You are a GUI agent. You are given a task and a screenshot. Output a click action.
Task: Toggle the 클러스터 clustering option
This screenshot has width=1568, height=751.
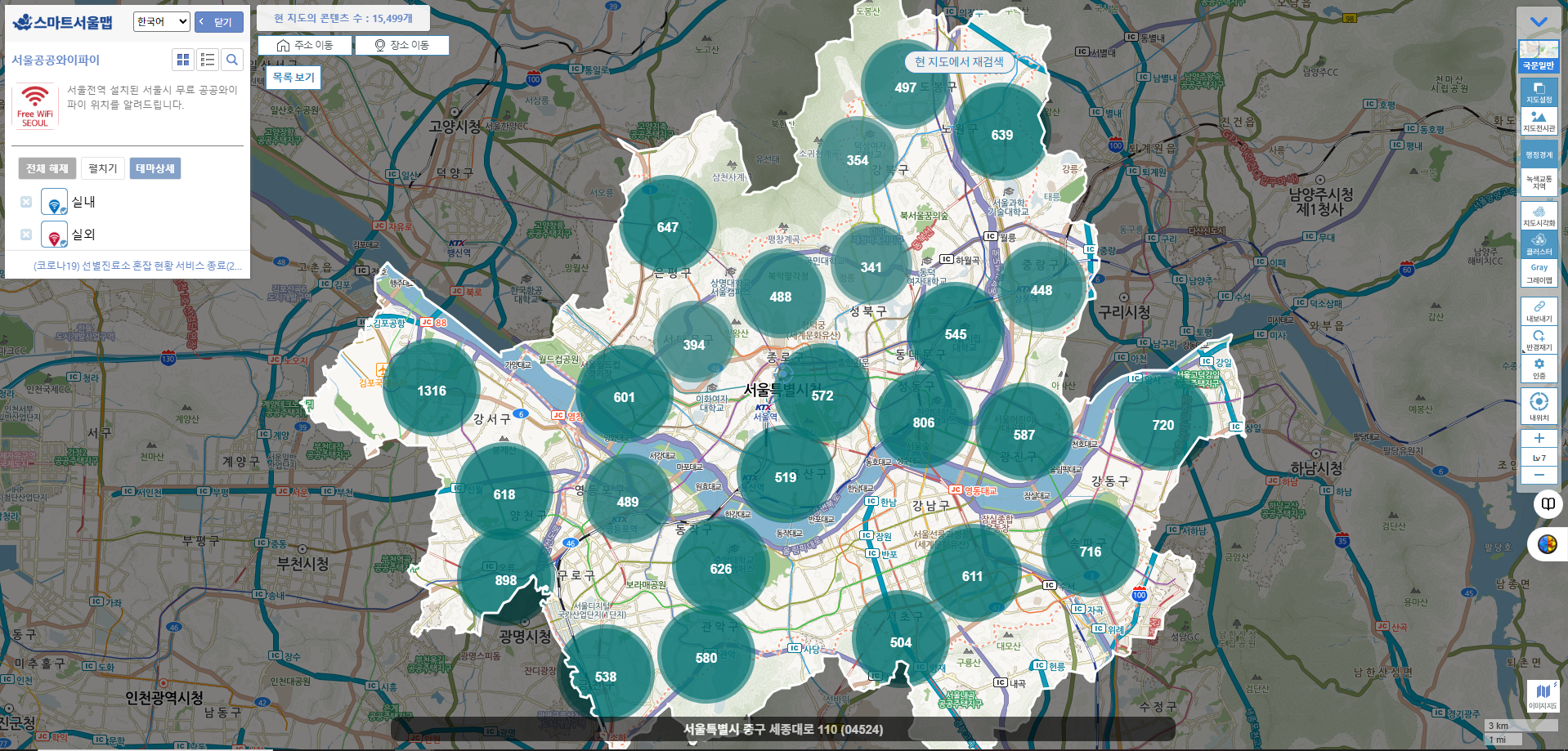[x=1539, y=244]
